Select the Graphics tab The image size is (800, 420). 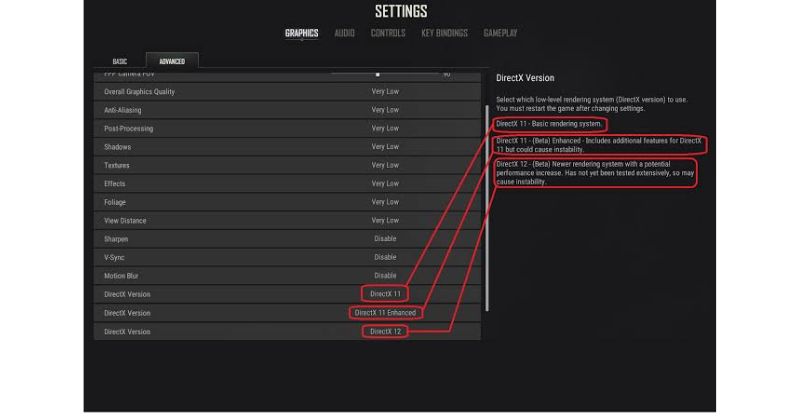point(302,33)
